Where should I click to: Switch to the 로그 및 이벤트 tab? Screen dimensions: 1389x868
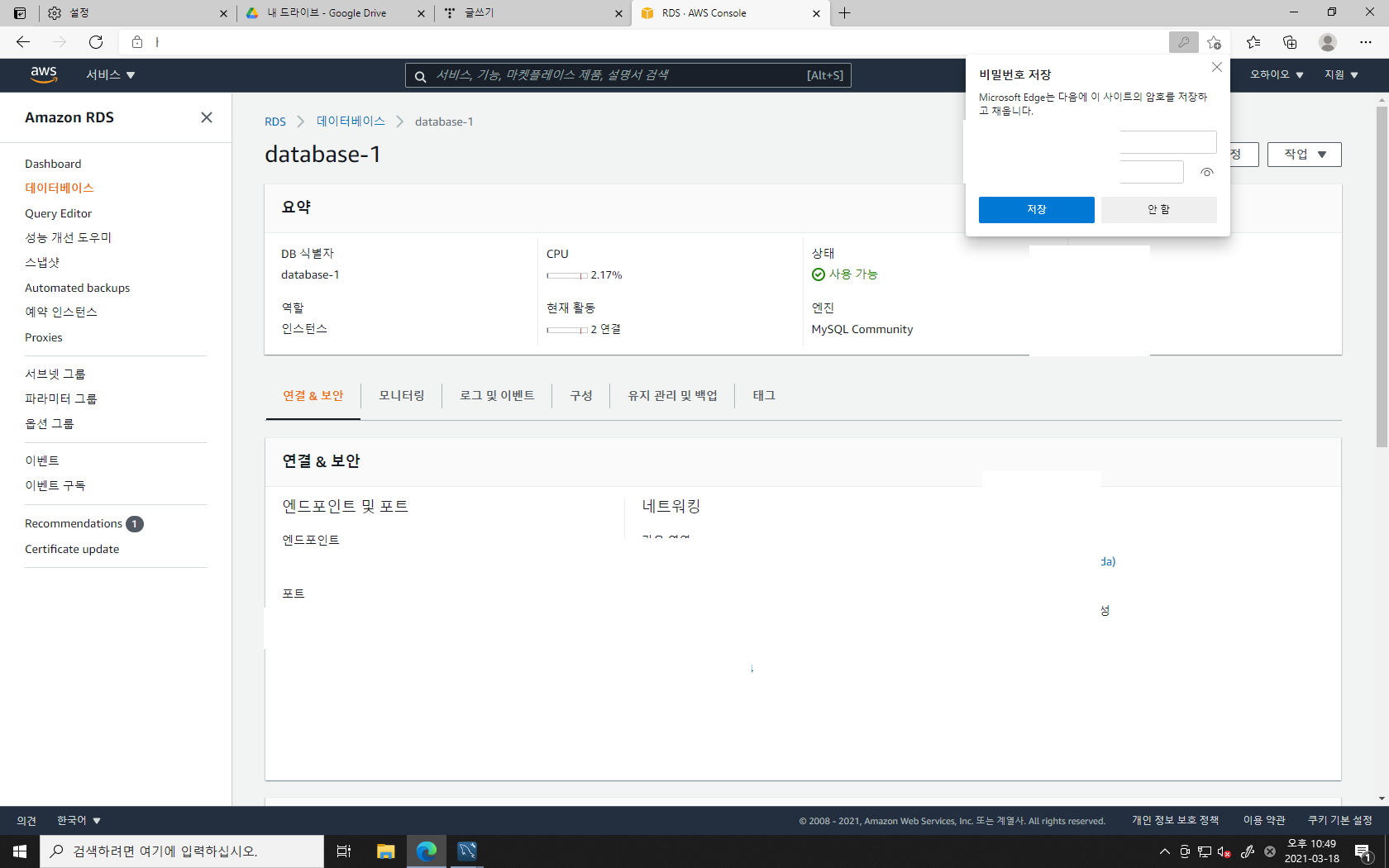pos(497,396)
